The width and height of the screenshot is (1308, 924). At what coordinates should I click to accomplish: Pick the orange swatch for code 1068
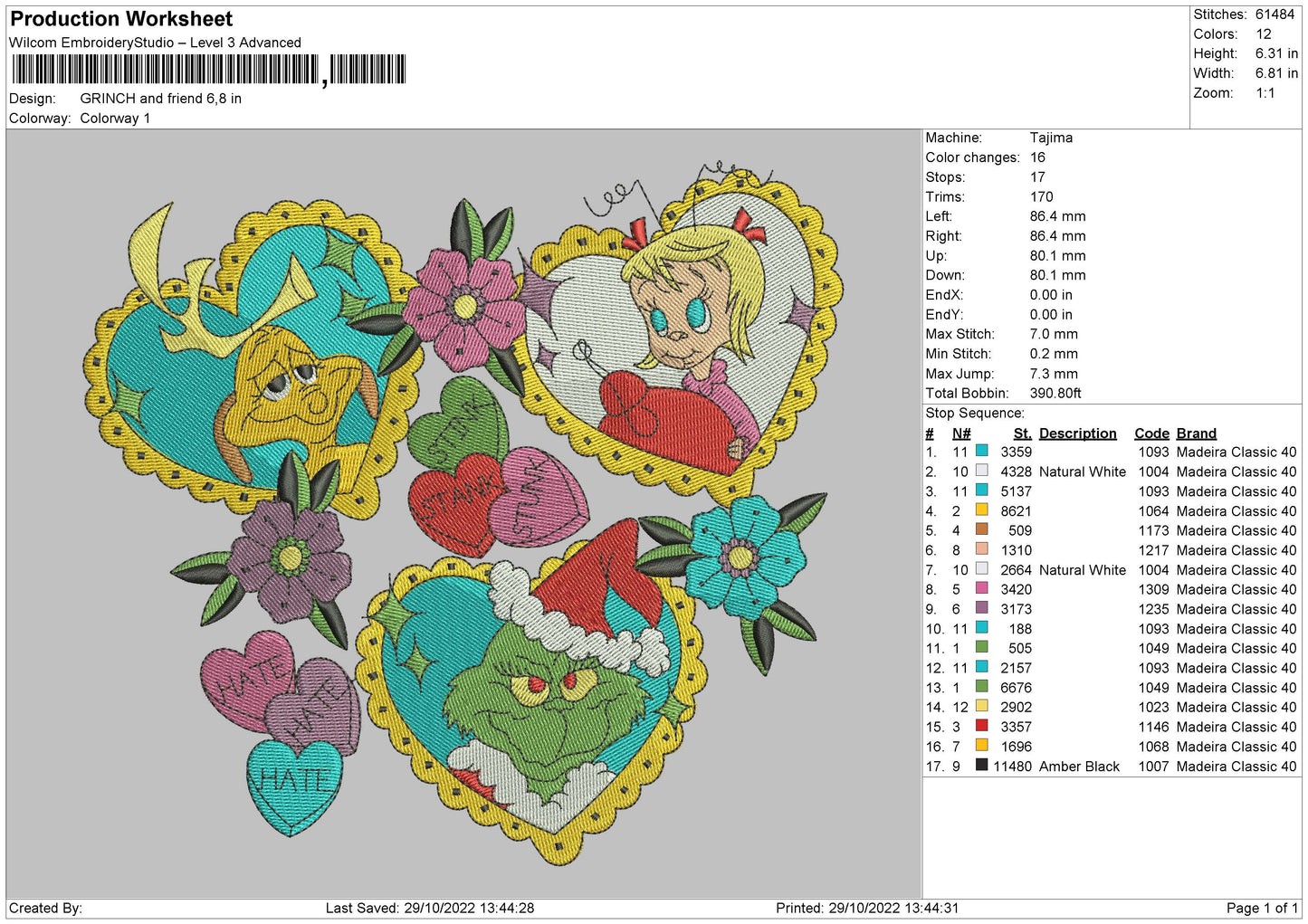click(981, 746)
